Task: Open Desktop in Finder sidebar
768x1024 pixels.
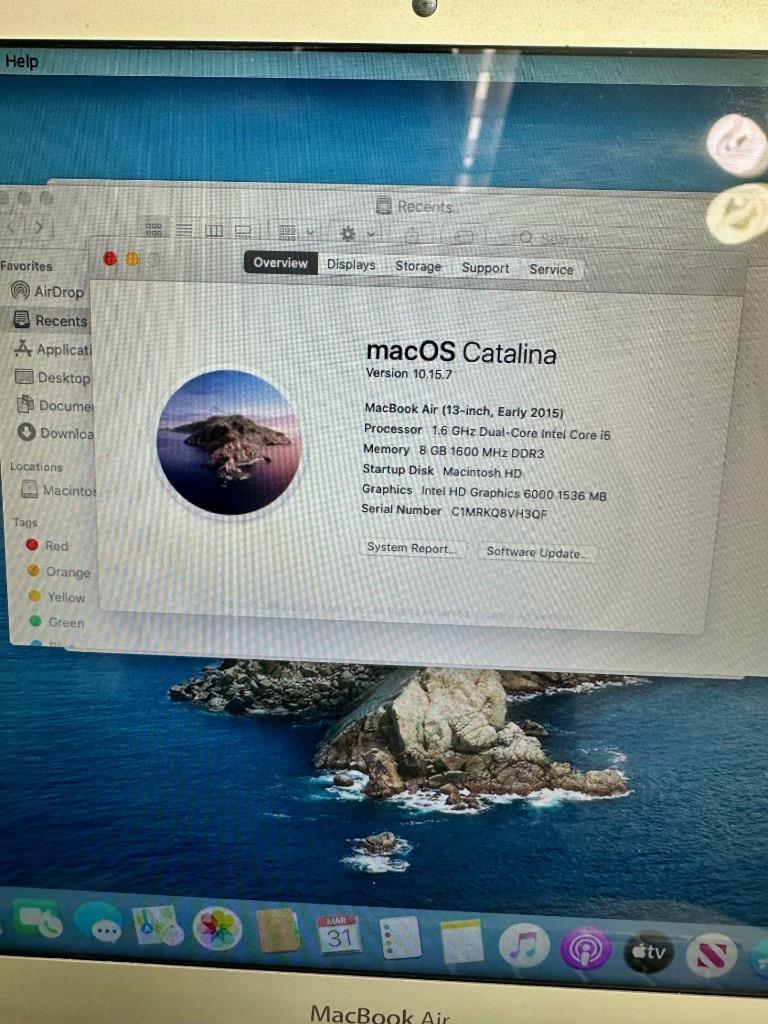Action: [x=52, y=377]
